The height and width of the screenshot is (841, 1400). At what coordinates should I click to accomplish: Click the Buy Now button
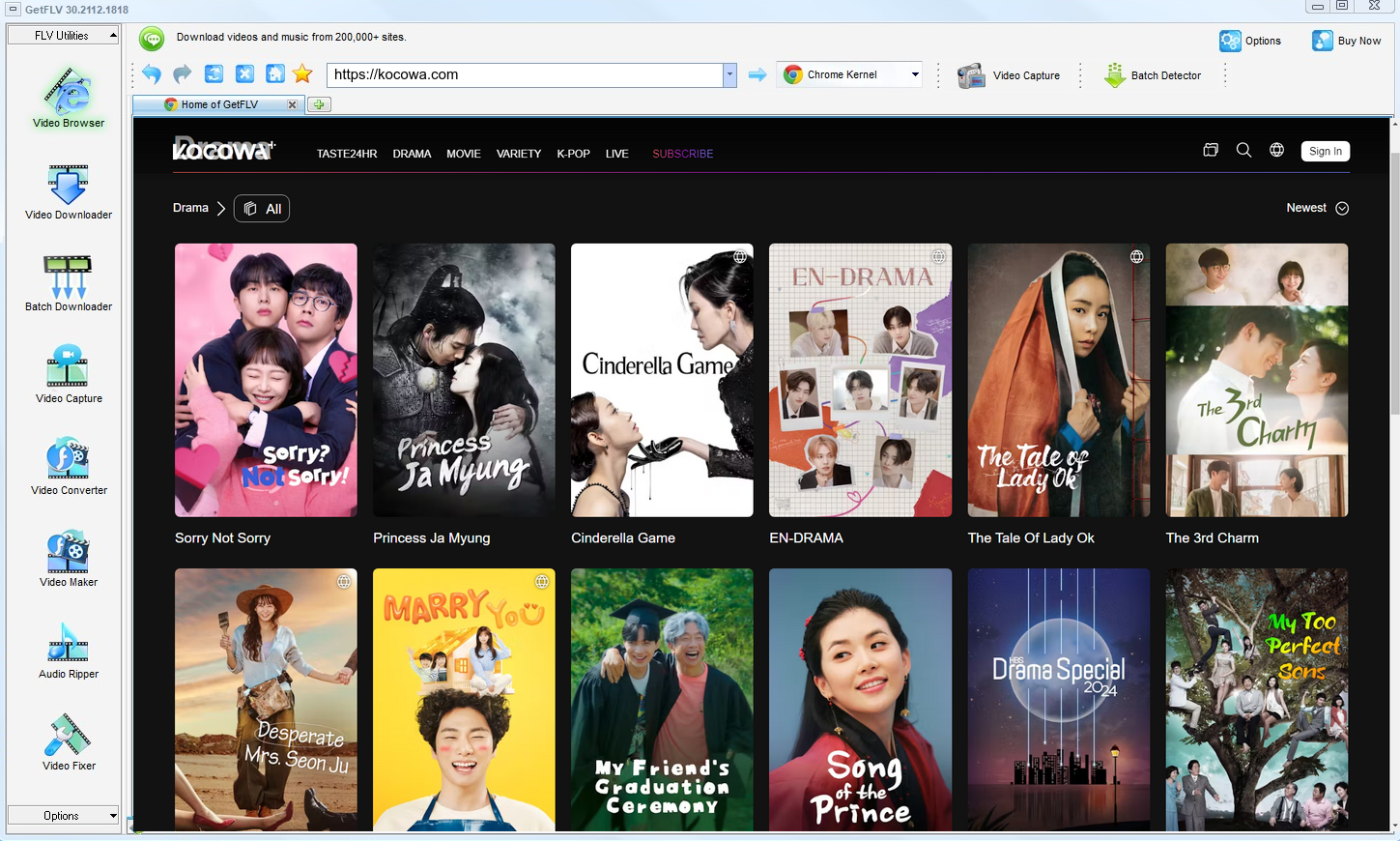[x=1346, y=41]
